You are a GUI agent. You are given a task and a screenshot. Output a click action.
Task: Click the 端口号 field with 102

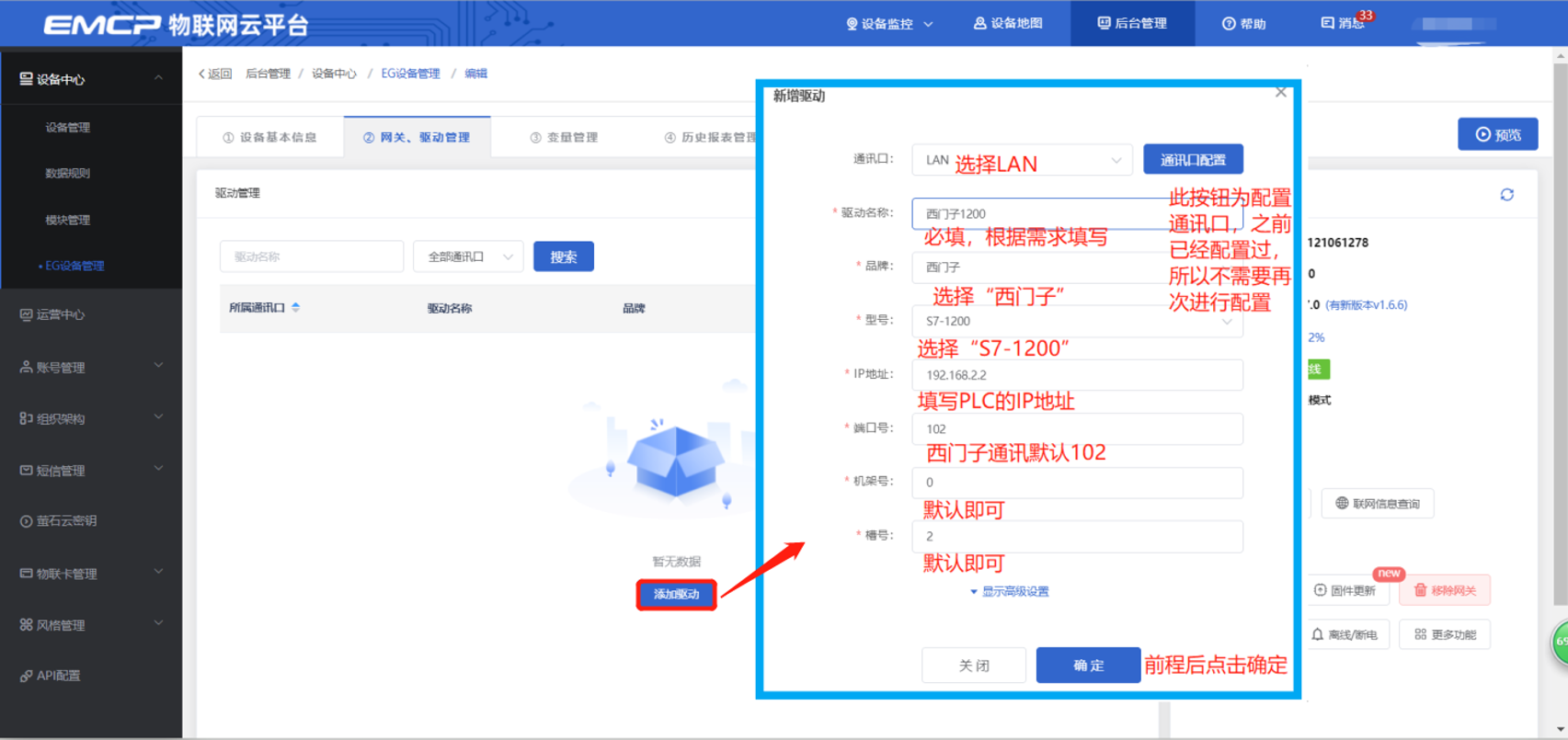click(1077, 428)
